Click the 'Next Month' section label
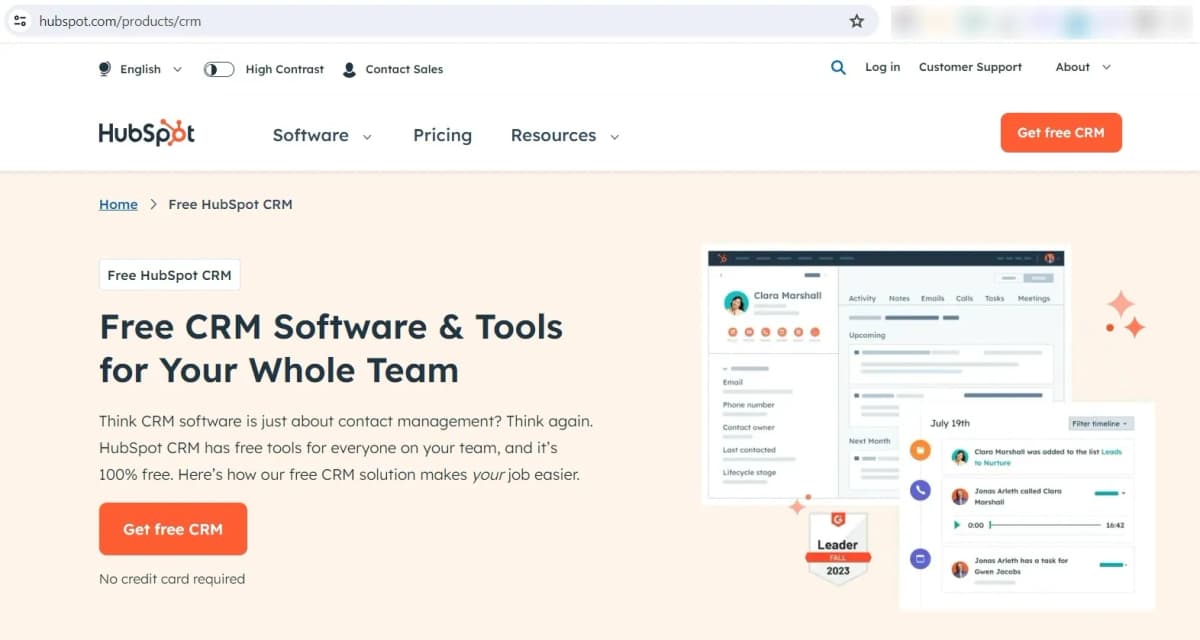 pyautogui.click(x=869, y=441)
